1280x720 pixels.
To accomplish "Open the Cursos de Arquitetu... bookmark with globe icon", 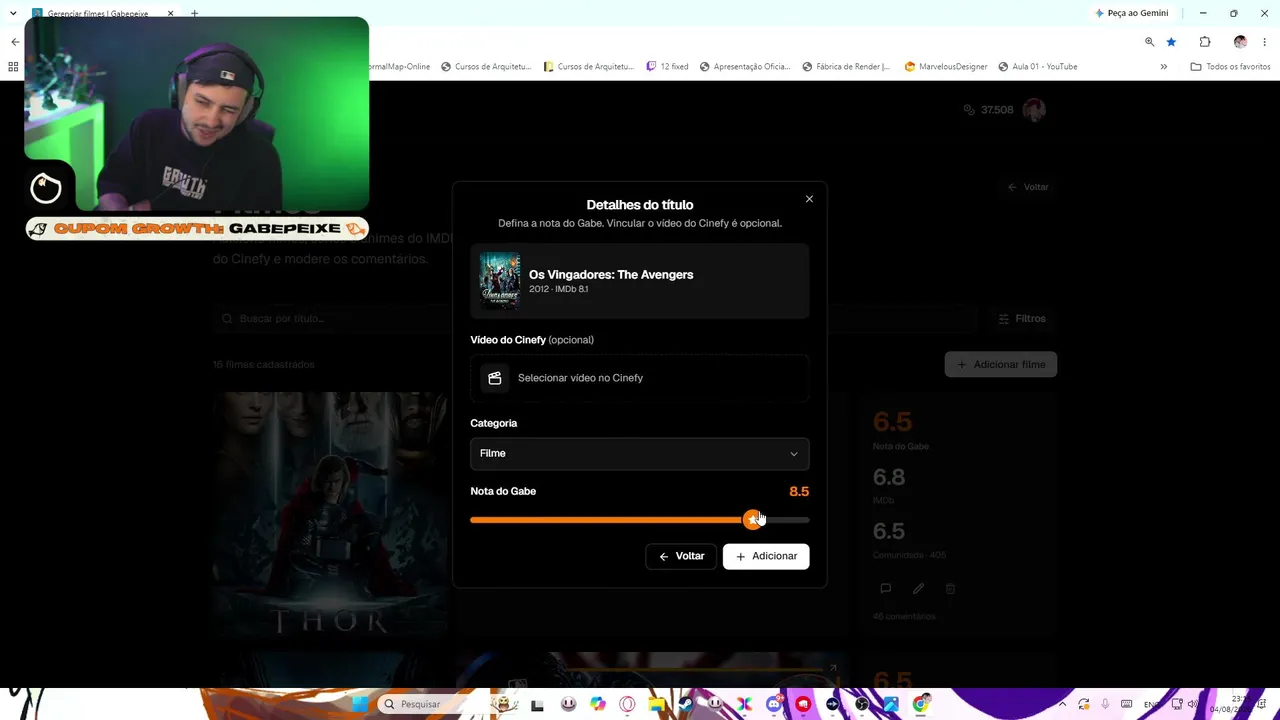I will [x=486, y=67].
